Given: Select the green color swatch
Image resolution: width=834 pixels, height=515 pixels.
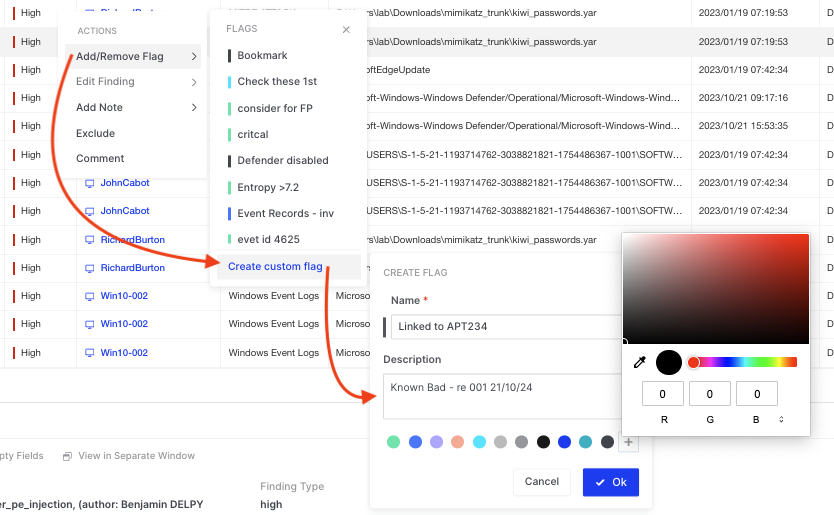Looking at the screenshot, I should tap(394, 442).
